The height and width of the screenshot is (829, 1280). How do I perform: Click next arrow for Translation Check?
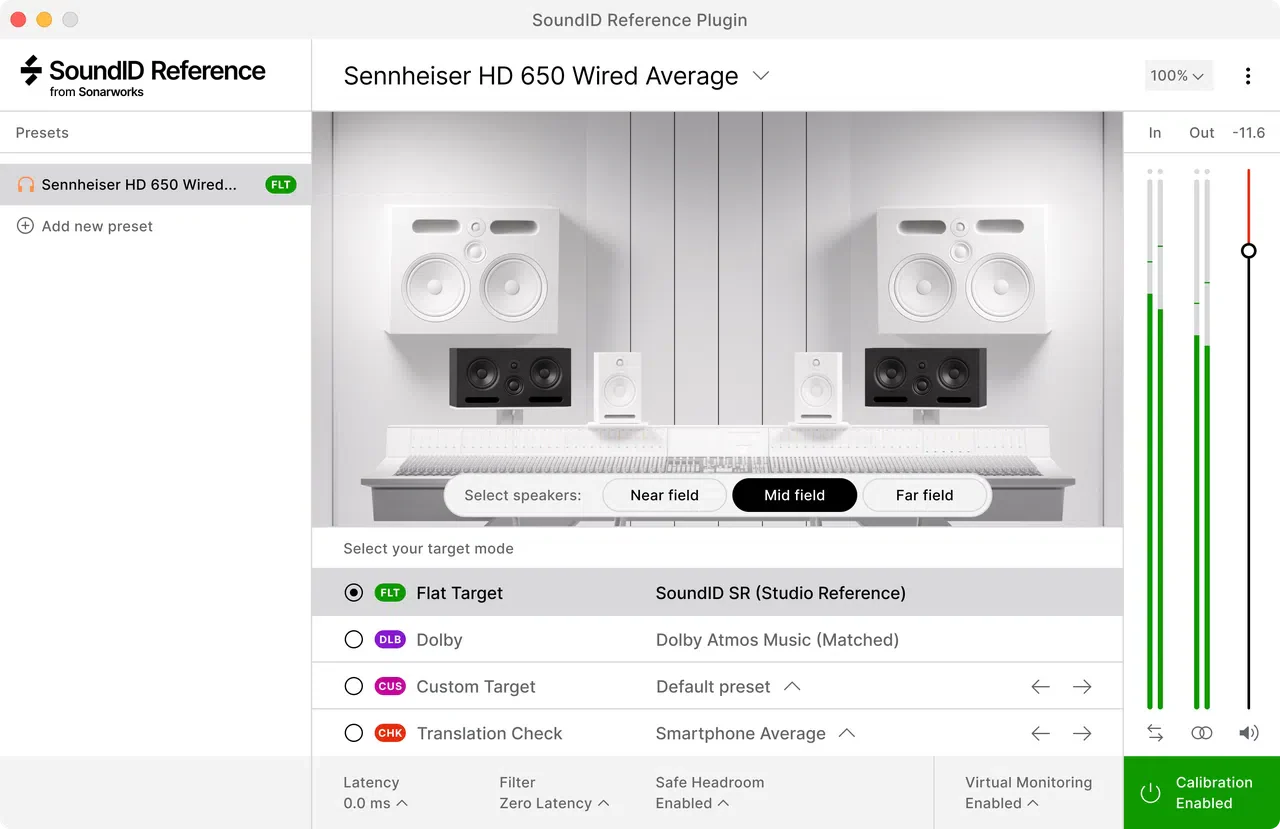pos(1082,734)
